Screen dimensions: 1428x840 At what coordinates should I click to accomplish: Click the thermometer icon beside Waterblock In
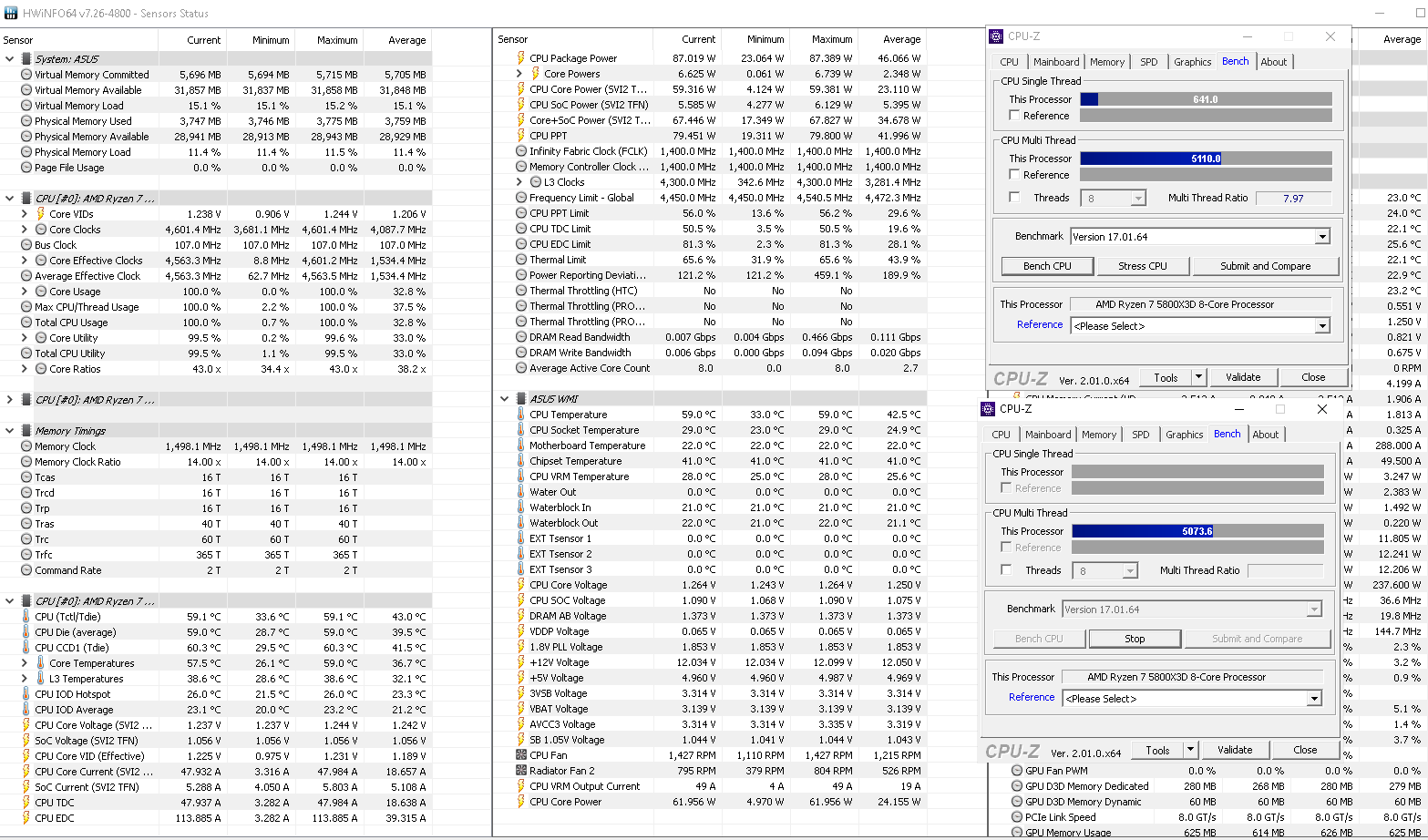[x=521, y=507]
